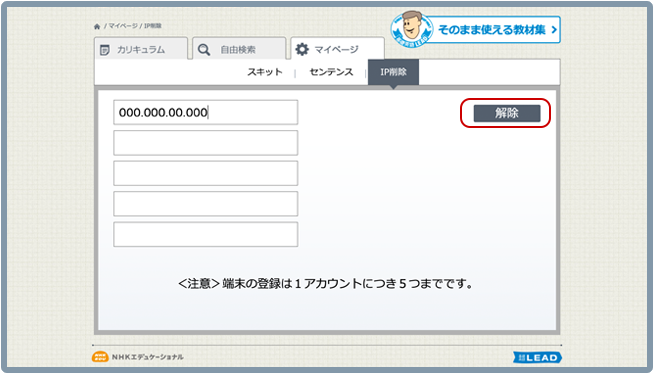The height and width of the screenshot is (374, 654).
Task: Click the gear icon on マイページ tab
Action: point(302,49)
